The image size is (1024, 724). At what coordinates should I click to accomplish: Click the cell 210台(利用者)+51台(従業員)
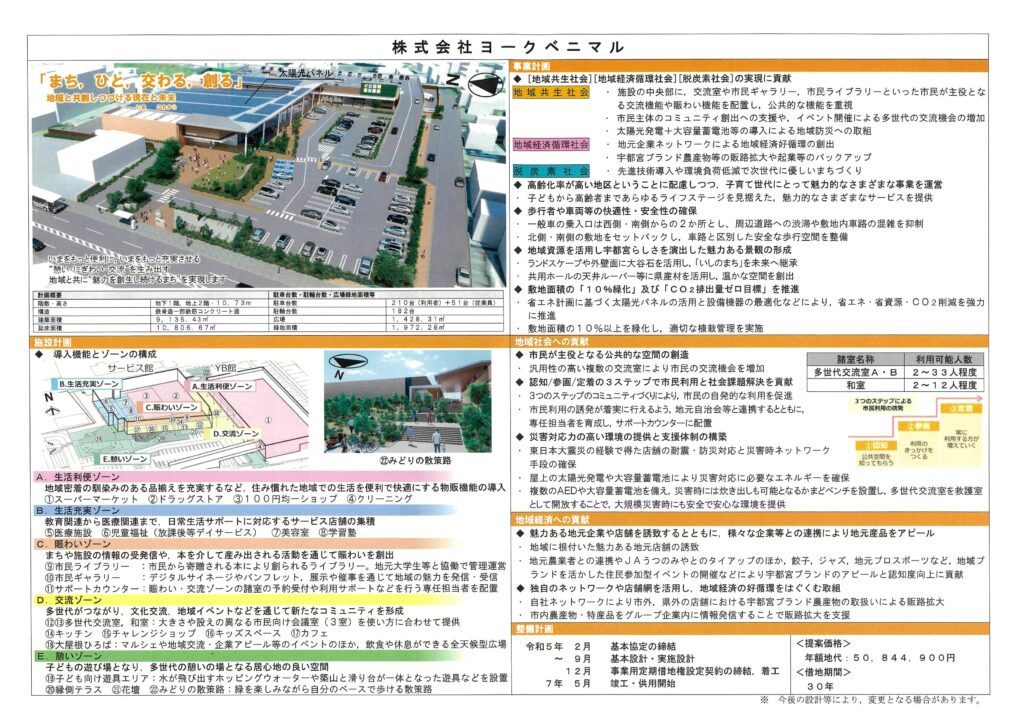tap(443, 303)
